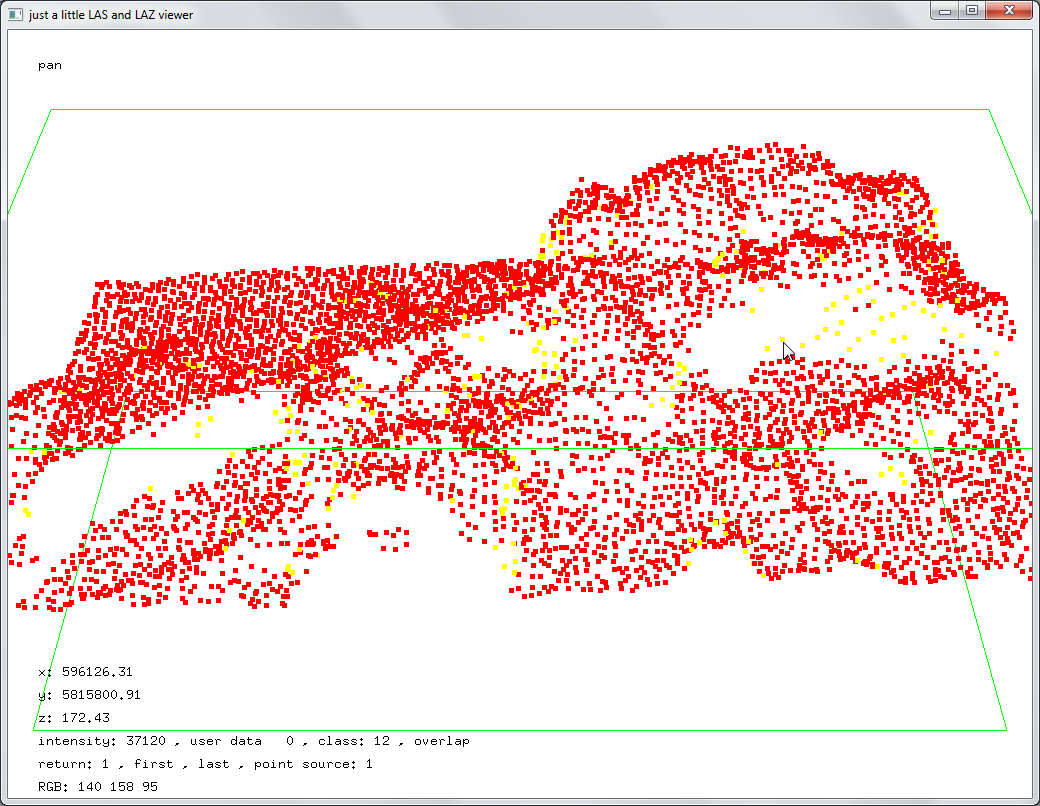The width and height of the screenshot is (1040, 806).
Task: Click the "first" return flag text
Action: click(x=153, y=764)
